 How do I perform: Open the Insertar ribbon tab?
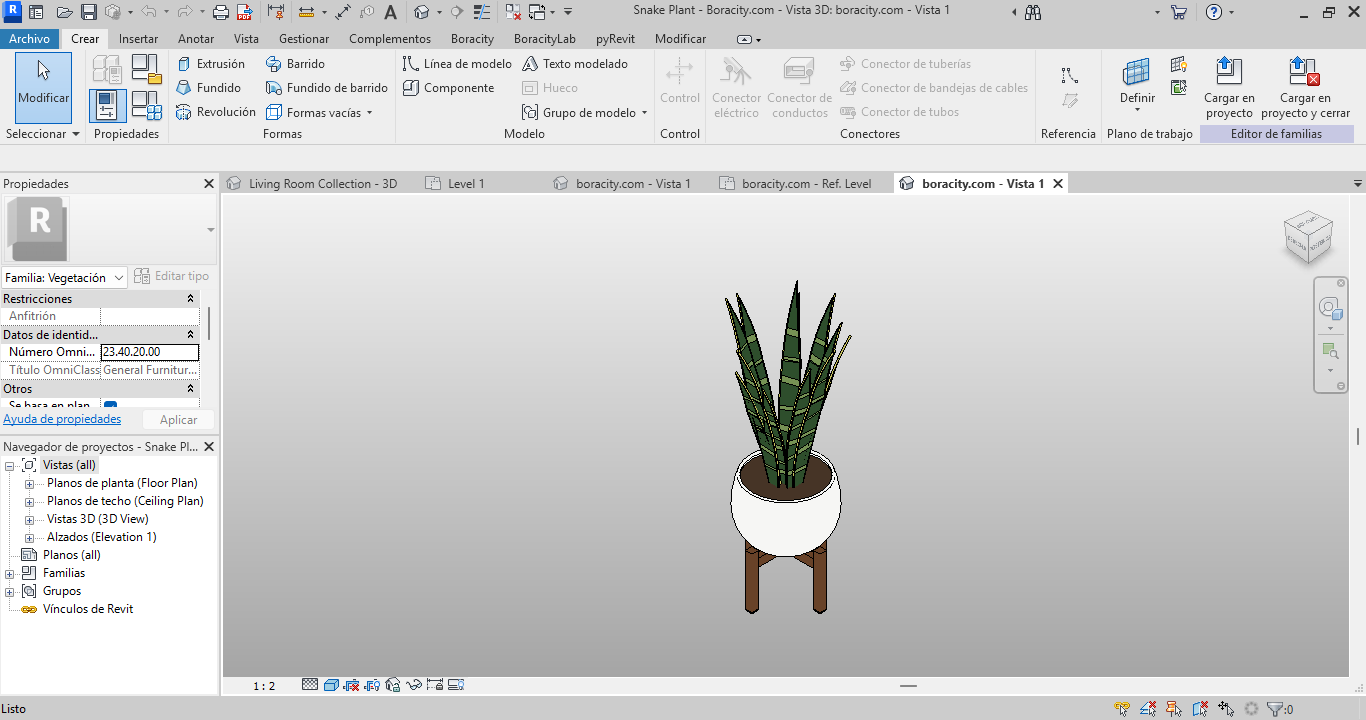click(x=138, y=39)
